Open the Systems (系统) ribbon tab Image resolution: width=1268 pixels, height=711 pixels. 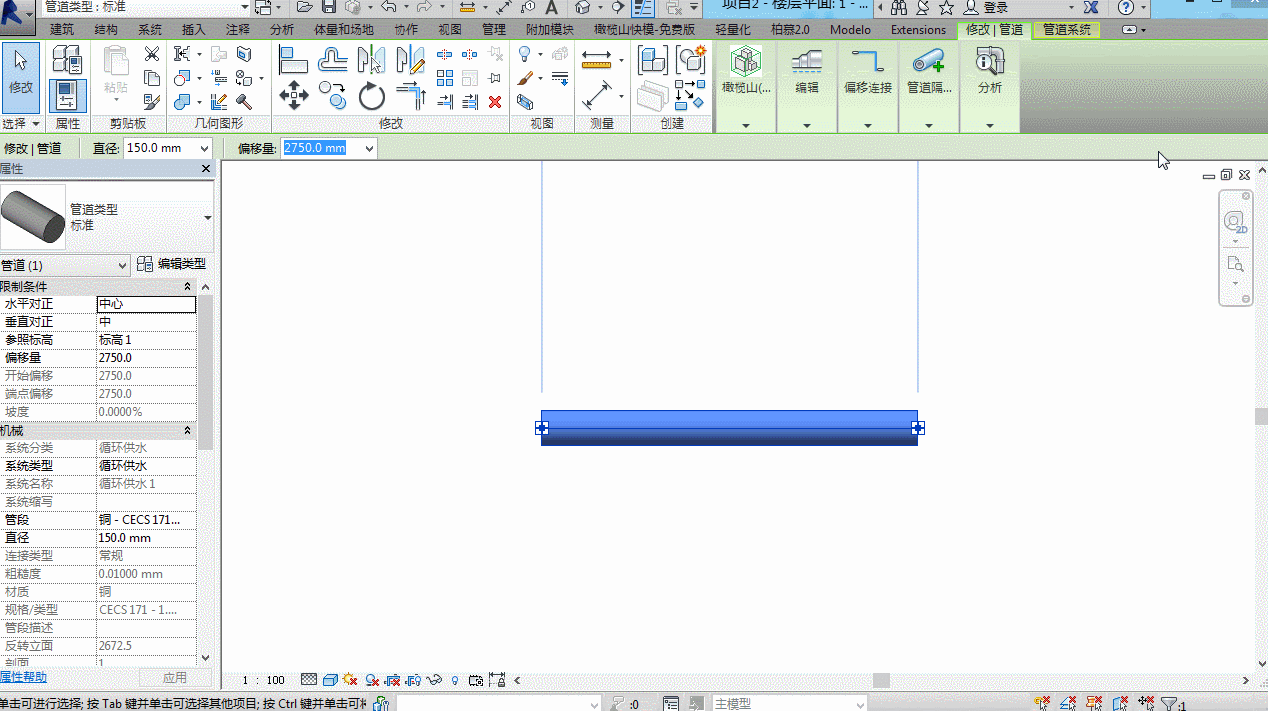click(x=150, y=30)
